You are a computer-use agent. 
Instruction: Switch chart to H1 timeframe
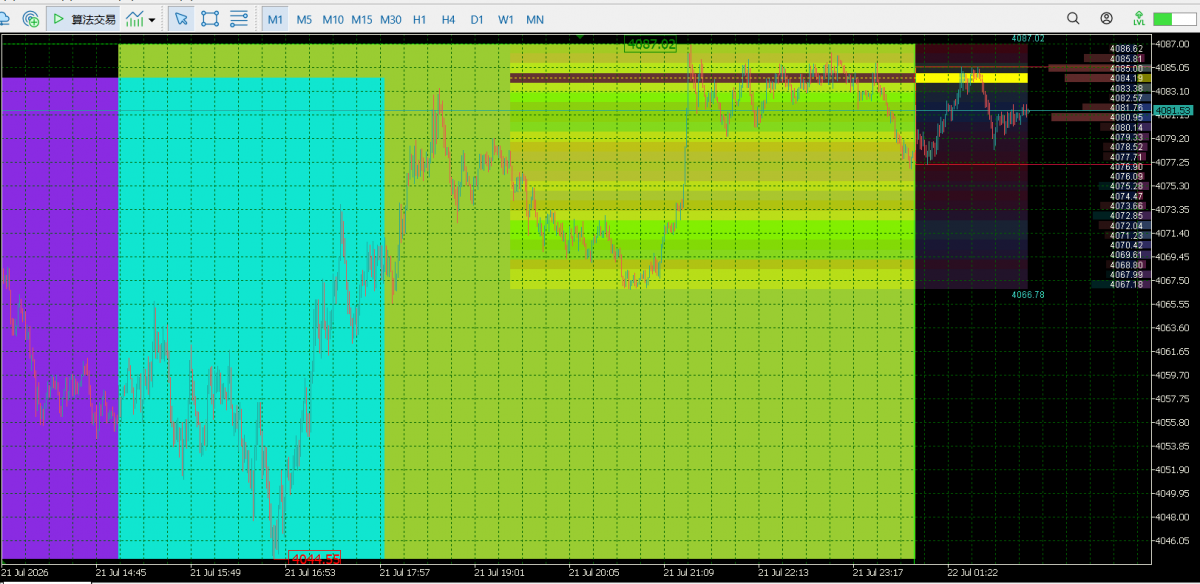420,19
